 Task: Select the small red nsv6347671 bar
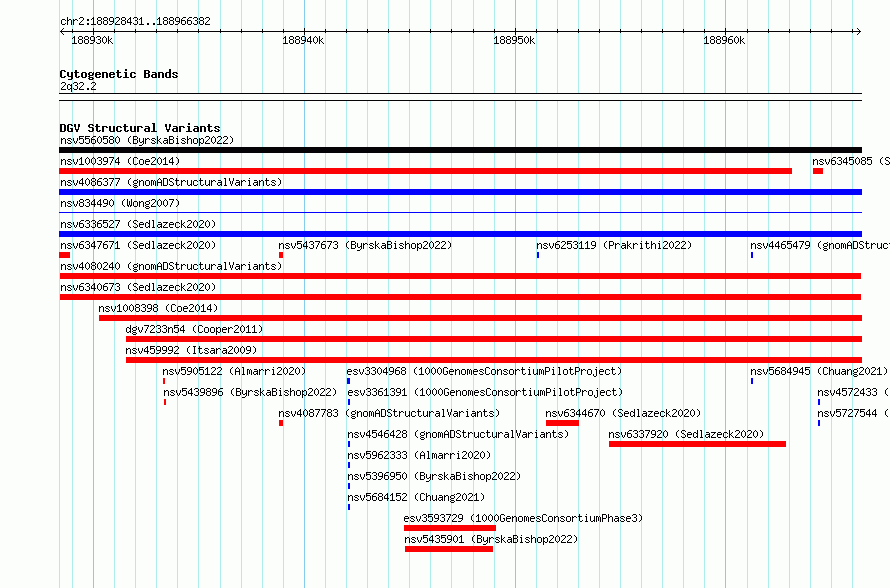coord(64,255)
